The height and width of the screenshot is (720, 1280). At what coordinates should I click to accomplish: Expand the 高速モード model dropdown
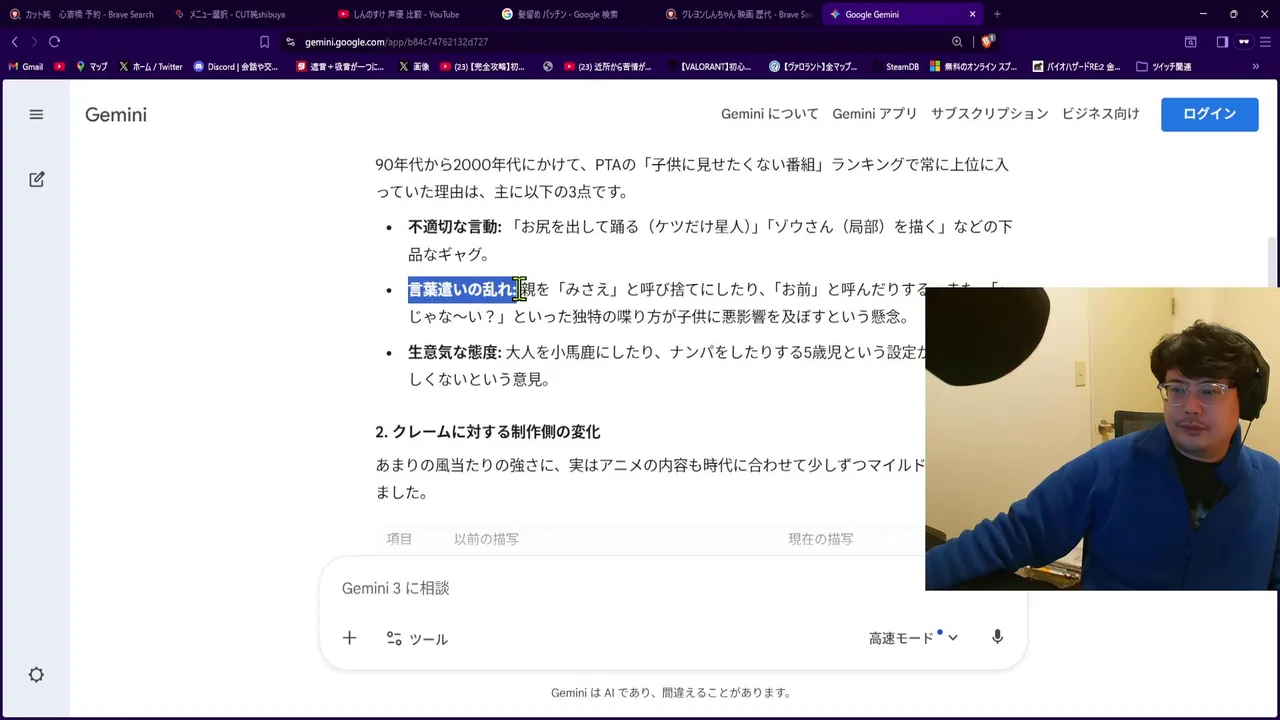(913, 638)
